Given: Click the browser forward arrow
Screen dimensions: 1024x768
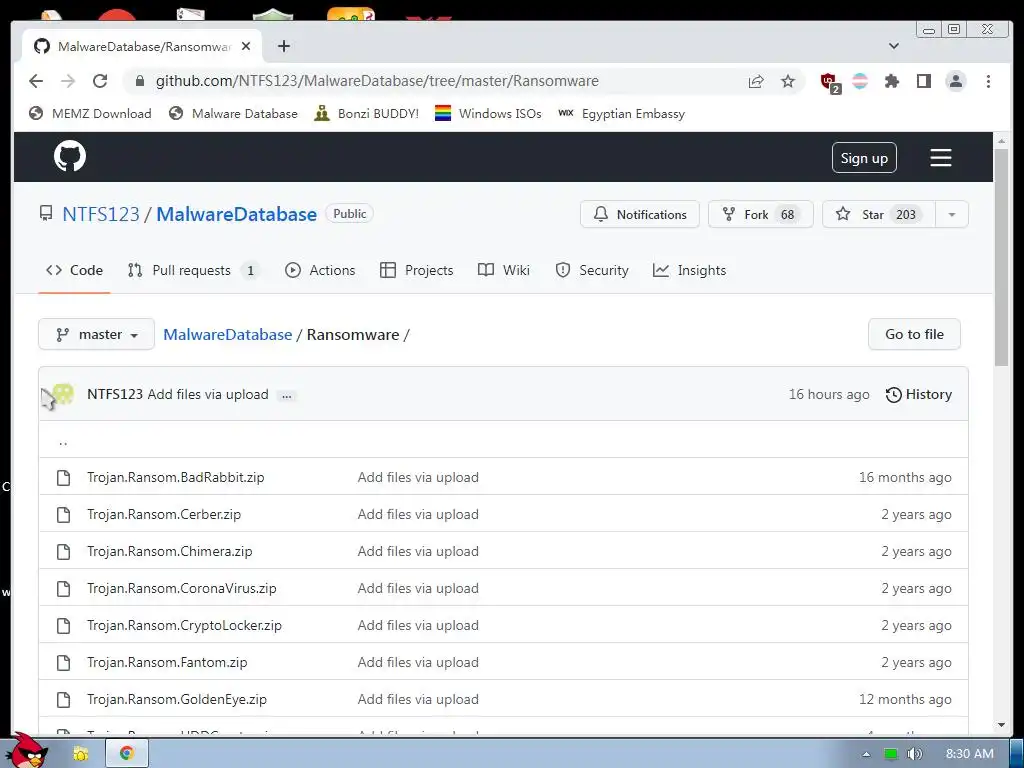Looking at the screenshot, I should click(x=68, y=81).
